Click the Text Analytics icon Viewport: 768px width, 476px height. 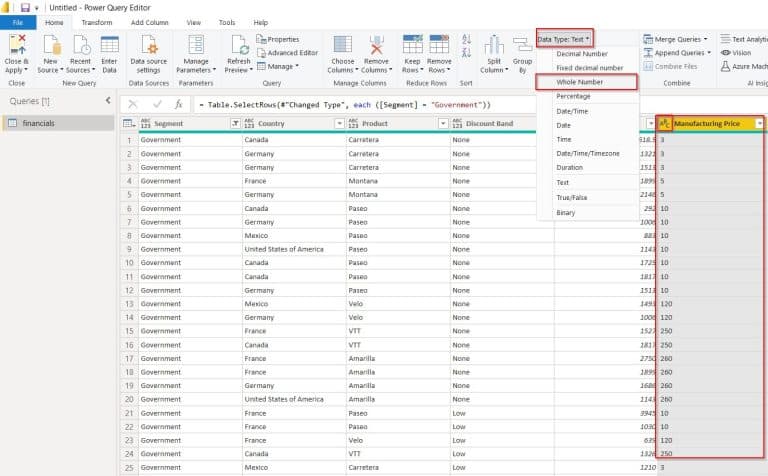point(725,39)
